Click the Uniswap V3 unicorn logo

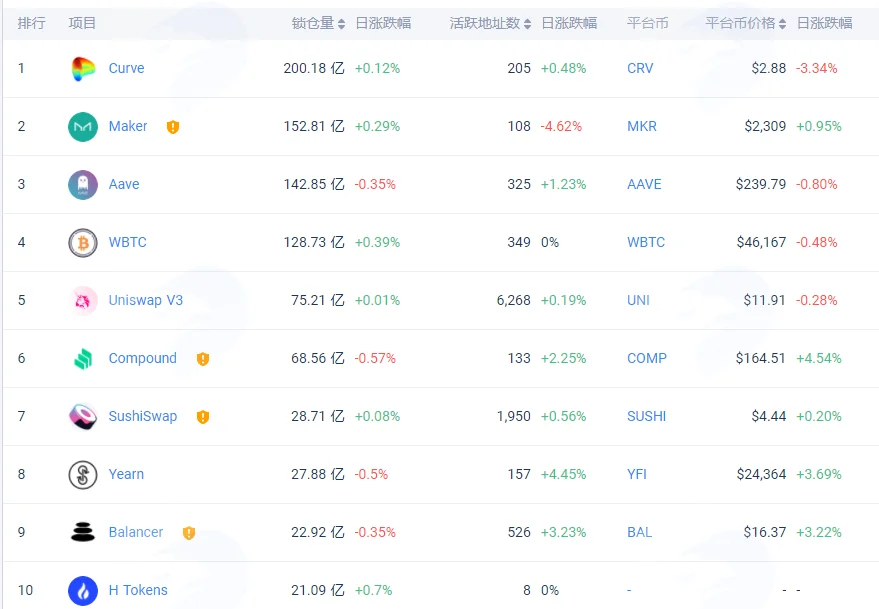pyautogui.click(x=83, y=301)
